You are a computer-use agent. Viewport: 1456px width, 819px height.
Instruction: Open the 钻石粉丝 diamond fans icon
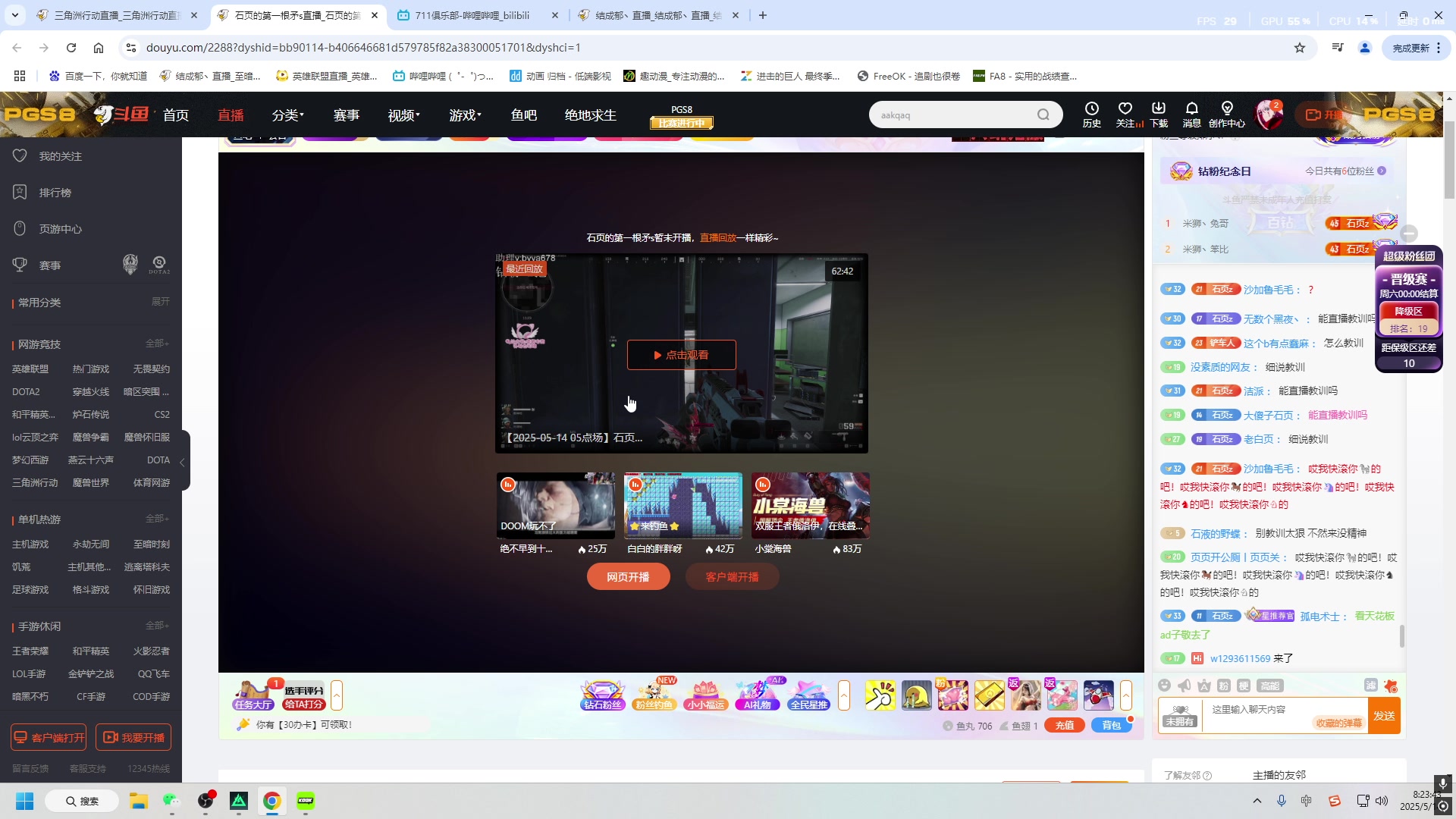point(603,695)
